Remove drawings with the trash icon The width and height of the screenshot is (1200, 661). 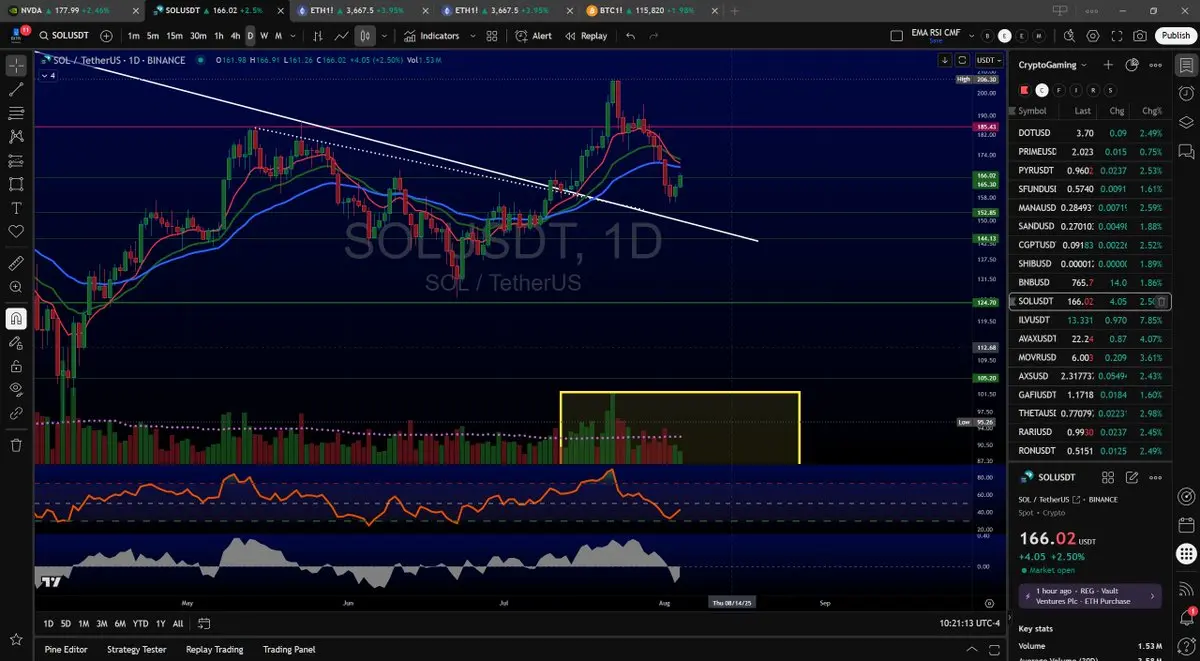pyautogui.click(x=16, y=445)
